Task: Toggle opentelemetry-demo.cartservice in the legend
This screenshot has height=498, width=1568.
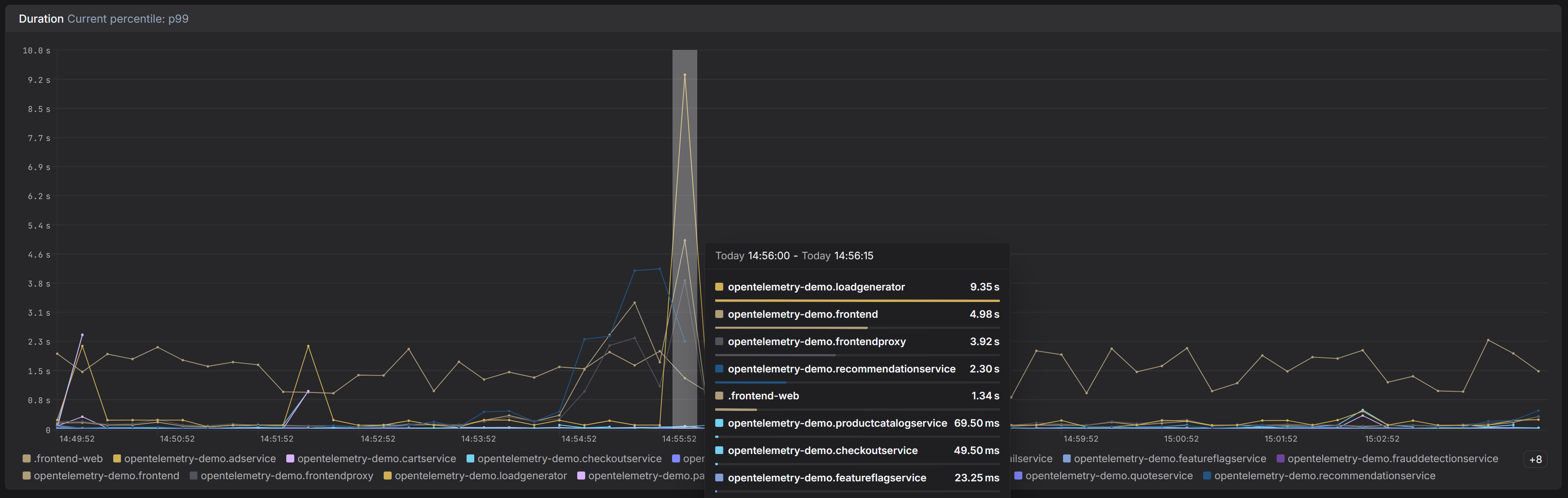Action: (x=376, y=458)
